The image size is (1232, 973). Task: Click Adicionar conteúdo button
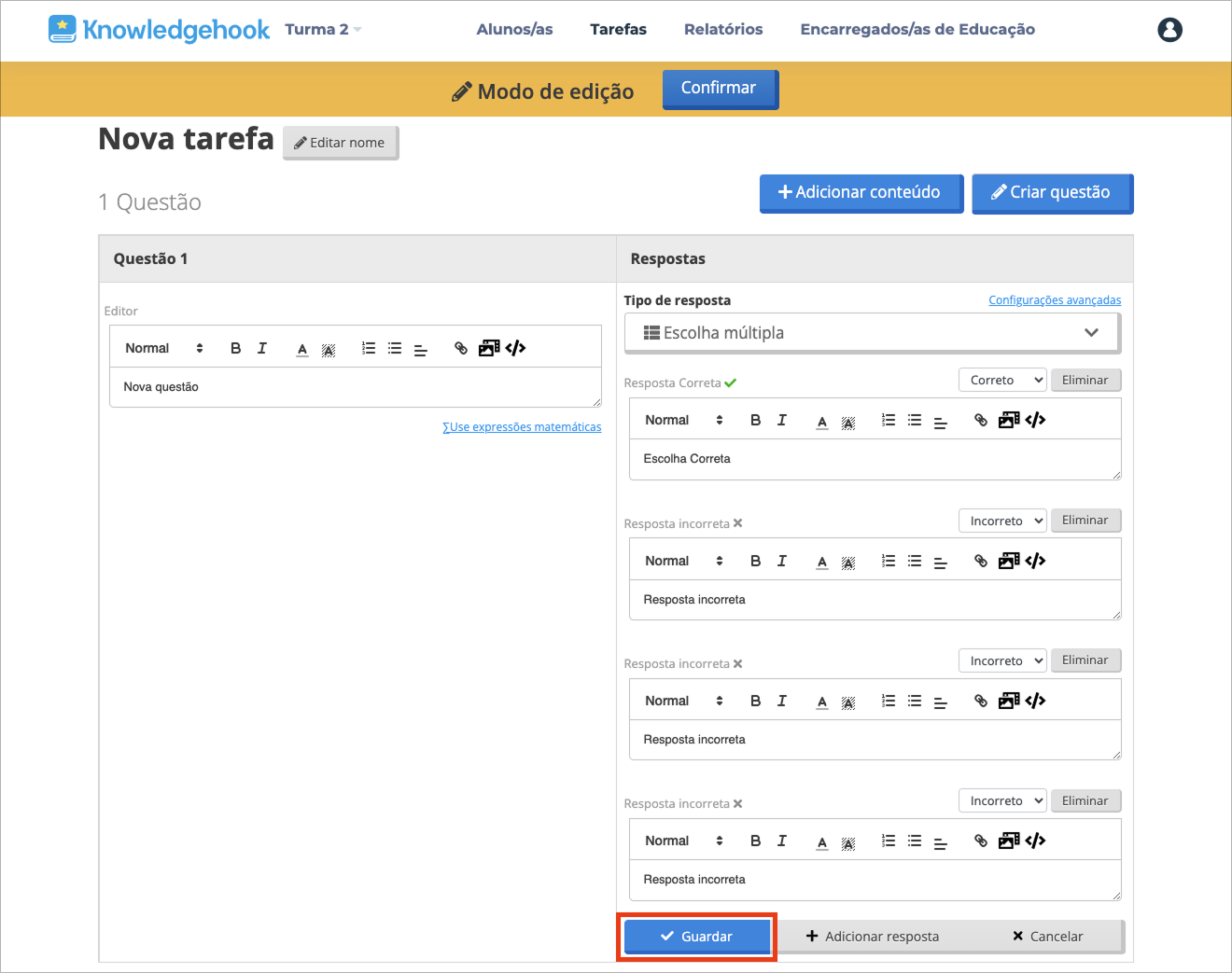tap(861, 193)
